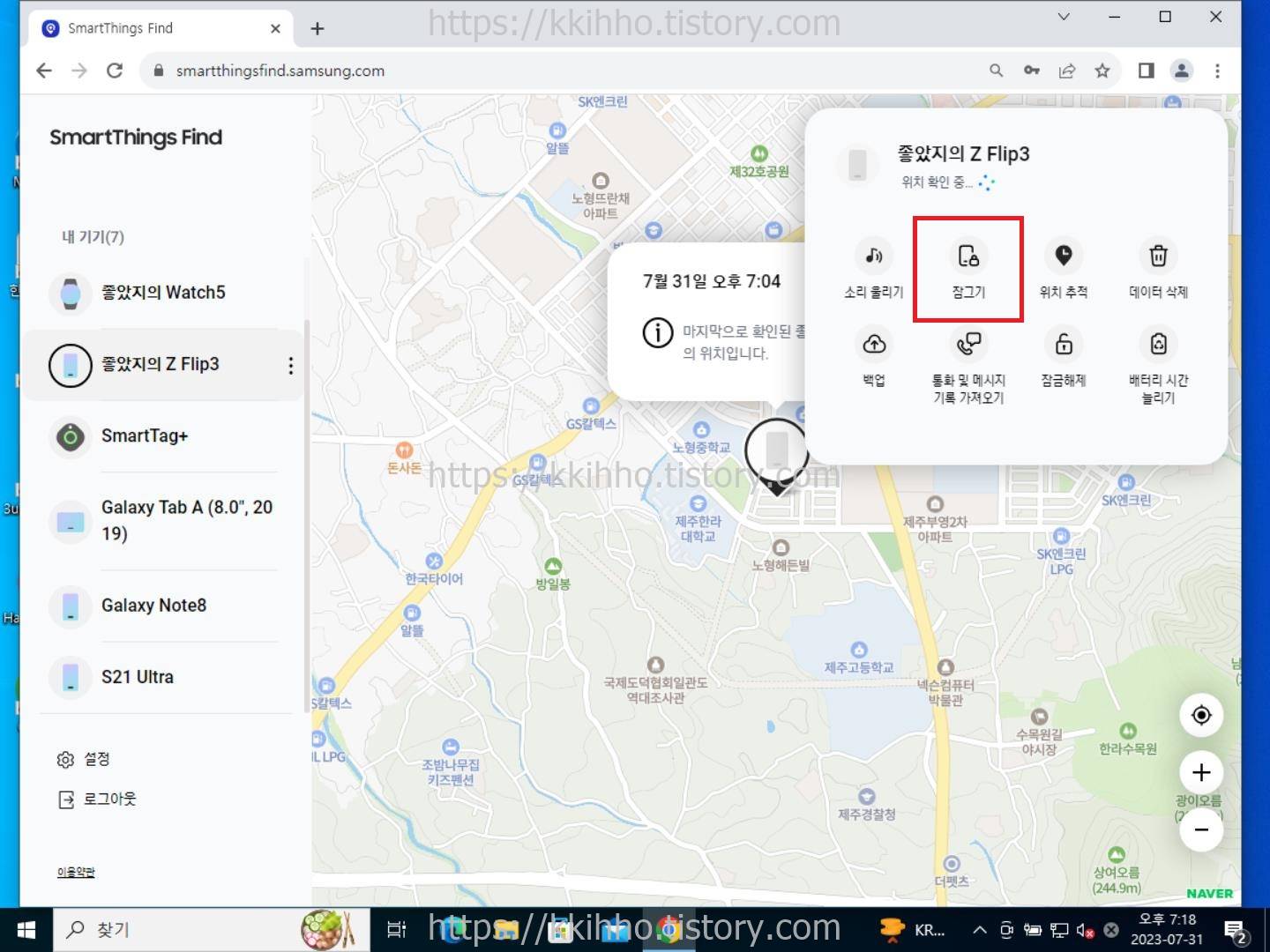Zoom out on the map
This screenshot has width=1270, height=952.
point(1201,829)
